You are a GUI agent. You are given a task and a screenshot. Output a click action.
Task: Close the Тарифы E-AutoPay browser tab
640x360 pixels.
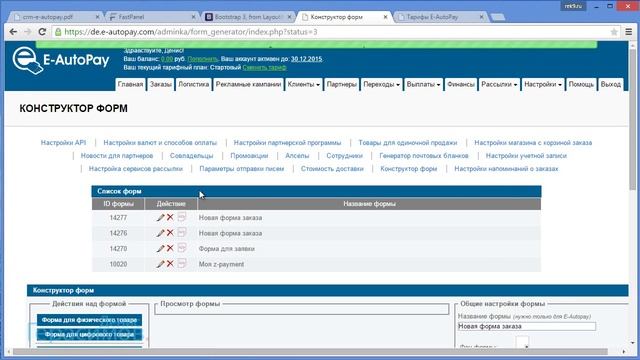pyautogui.click(x=481, y=17)
